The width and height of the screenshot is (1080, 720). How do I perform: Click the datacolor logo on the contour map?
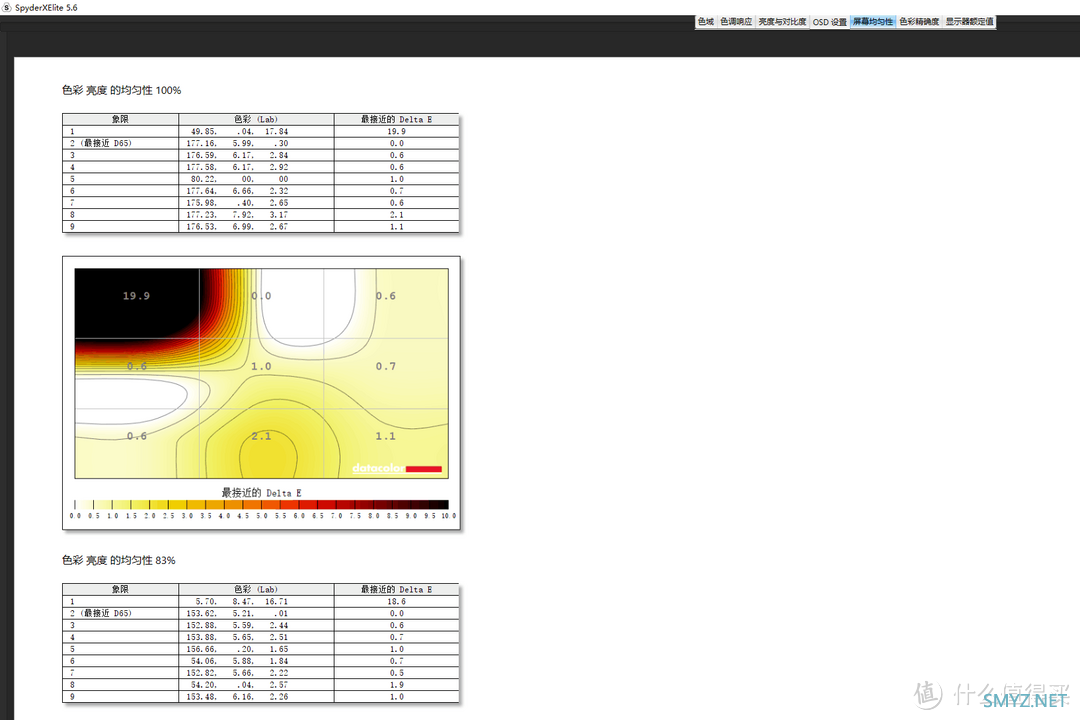pyautogui.click(x=397, y=469)
